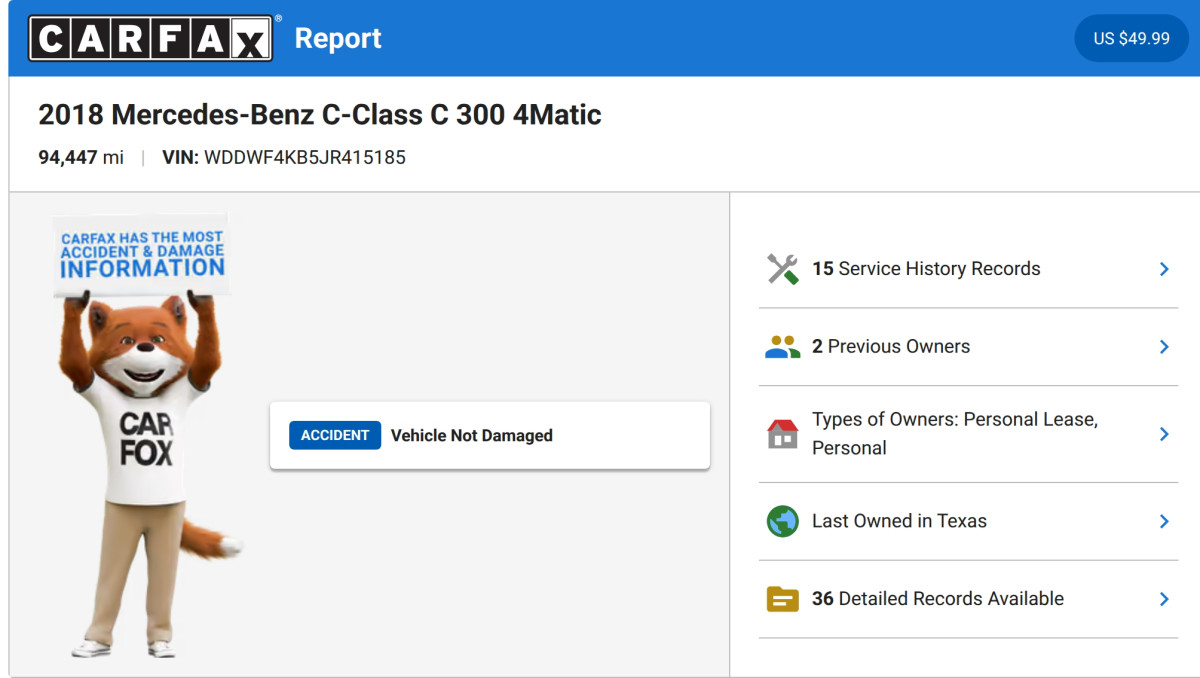
Task: Select VIN WDDWF4KB5JR415185
Action: [284, 157]
